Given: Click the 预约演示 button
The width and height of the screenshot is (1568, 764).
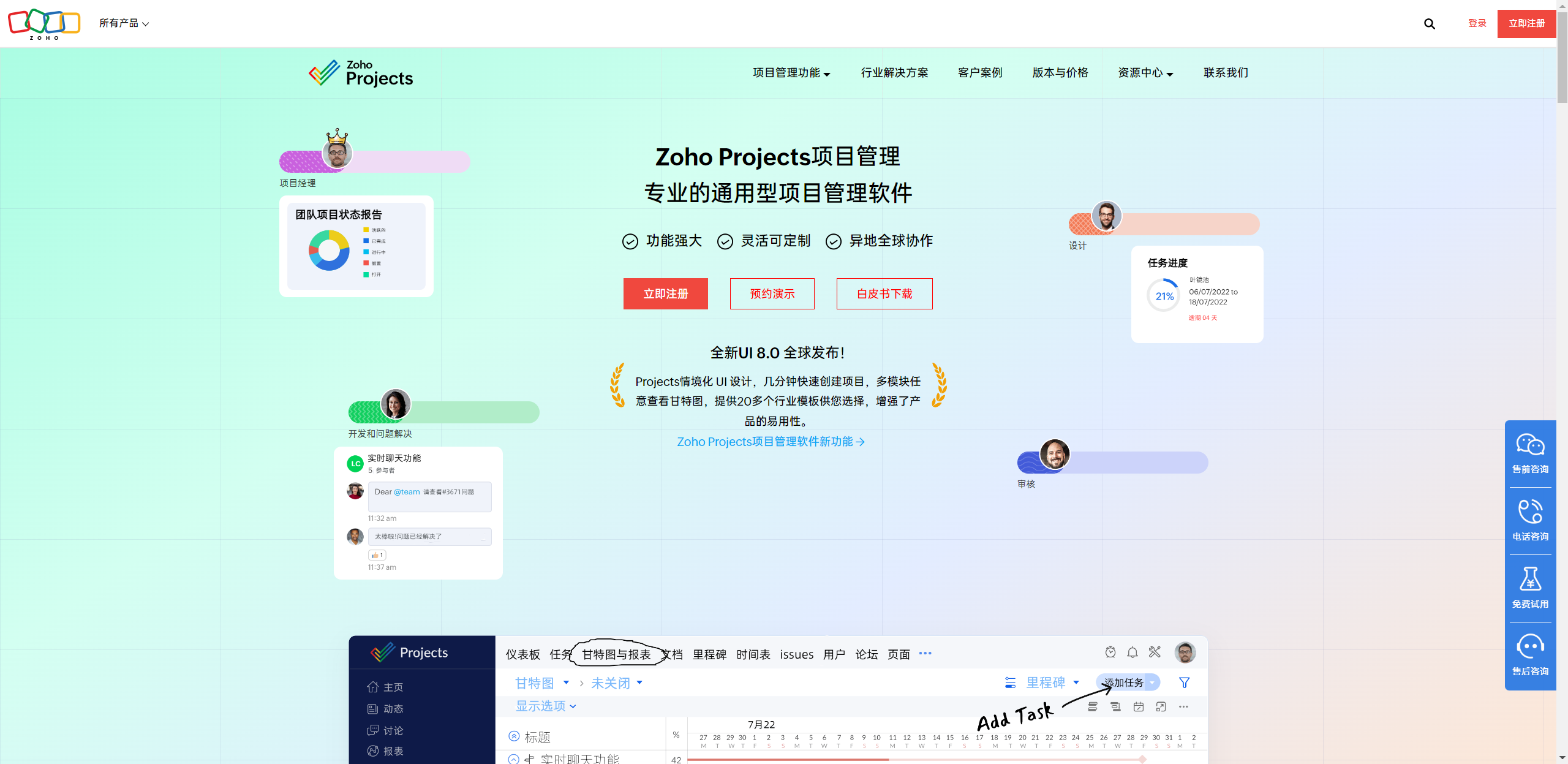Looking at the screenshot, I should [x=772, y=294].
